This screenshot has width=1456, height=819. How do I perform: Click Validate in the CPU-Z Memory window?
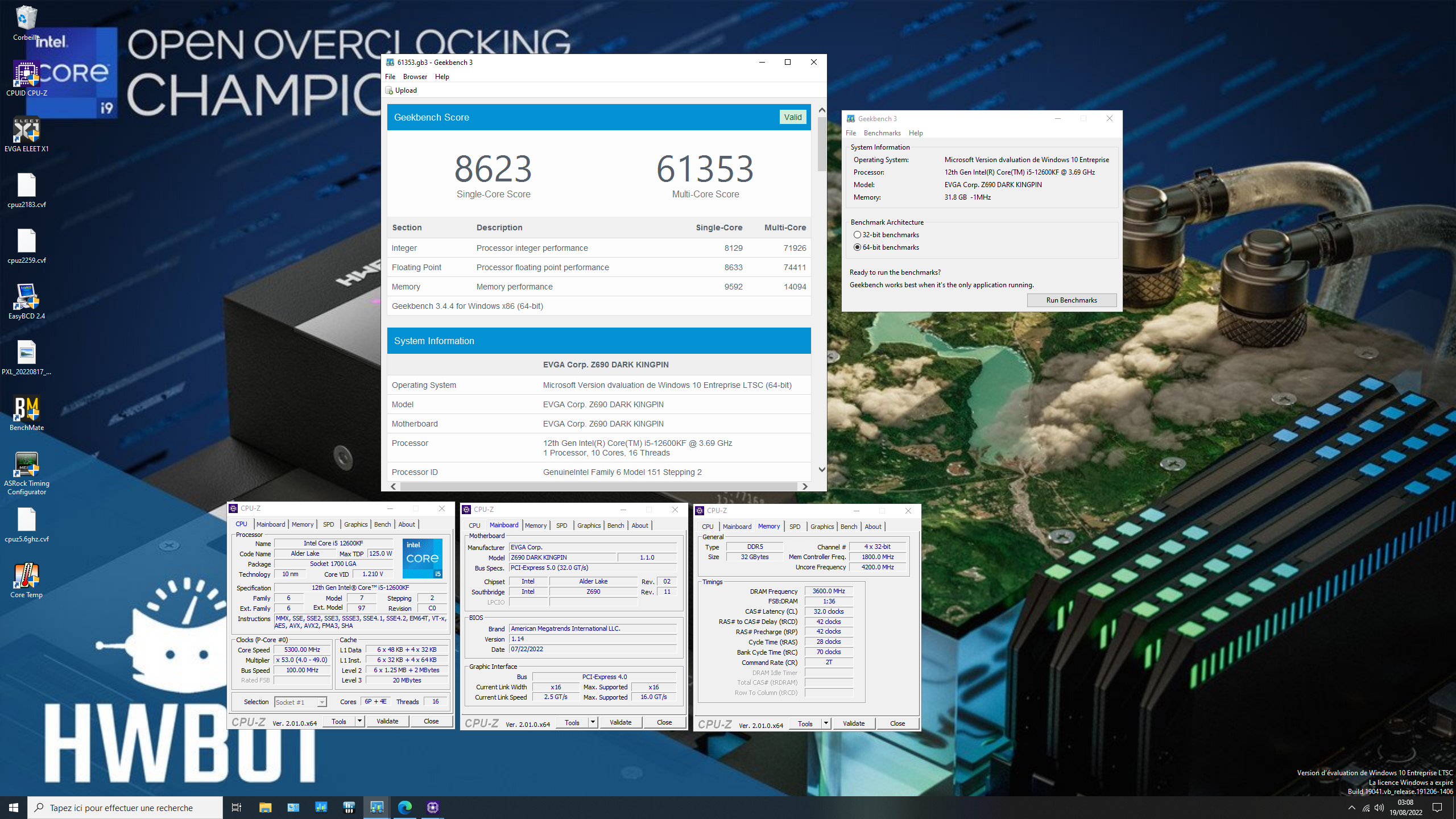click(x=853, y=723)
